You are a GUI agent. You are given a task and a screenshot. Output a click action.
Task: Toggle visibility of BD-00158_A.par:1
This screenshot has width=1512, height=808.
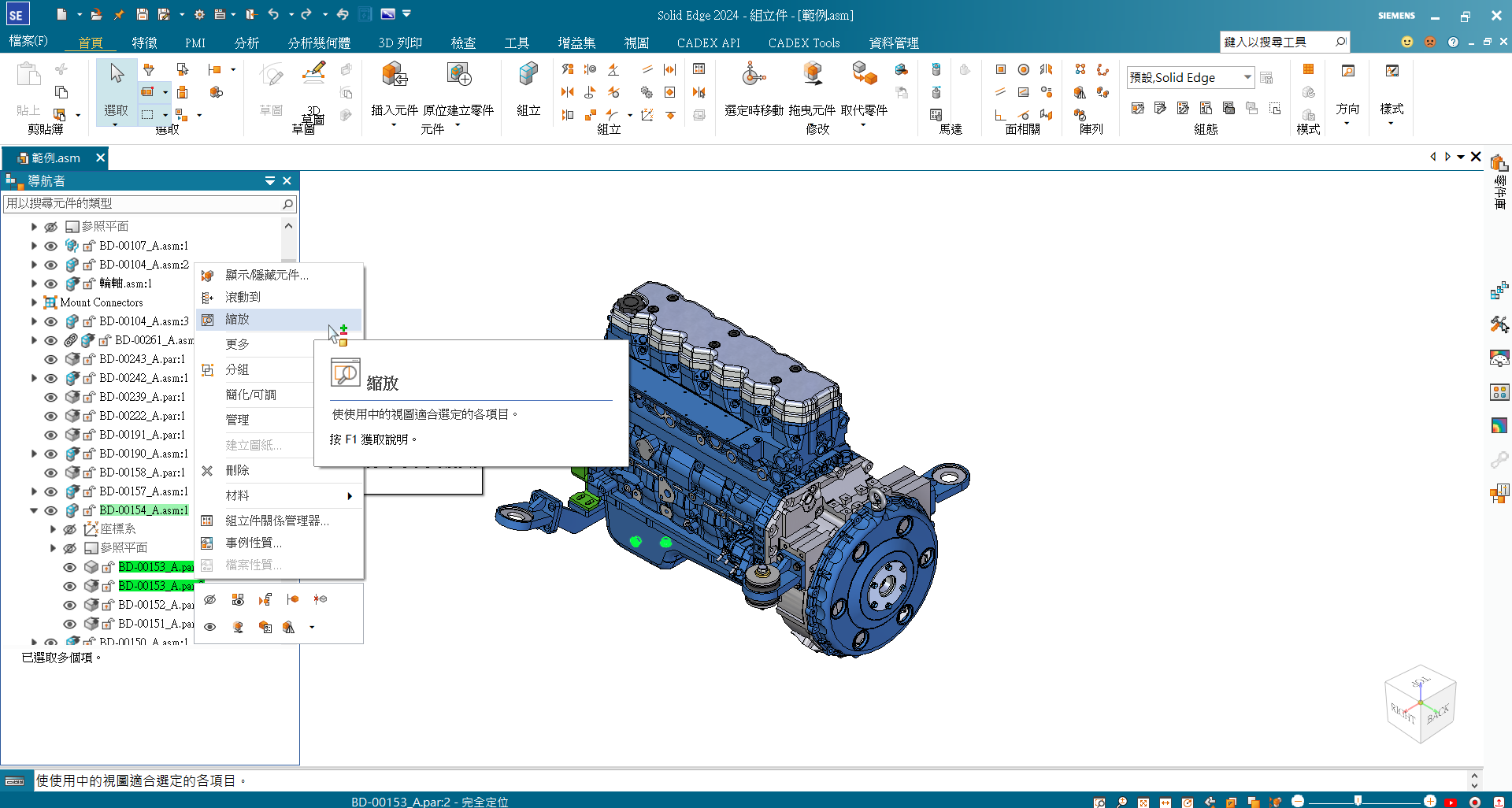point(50,473)
